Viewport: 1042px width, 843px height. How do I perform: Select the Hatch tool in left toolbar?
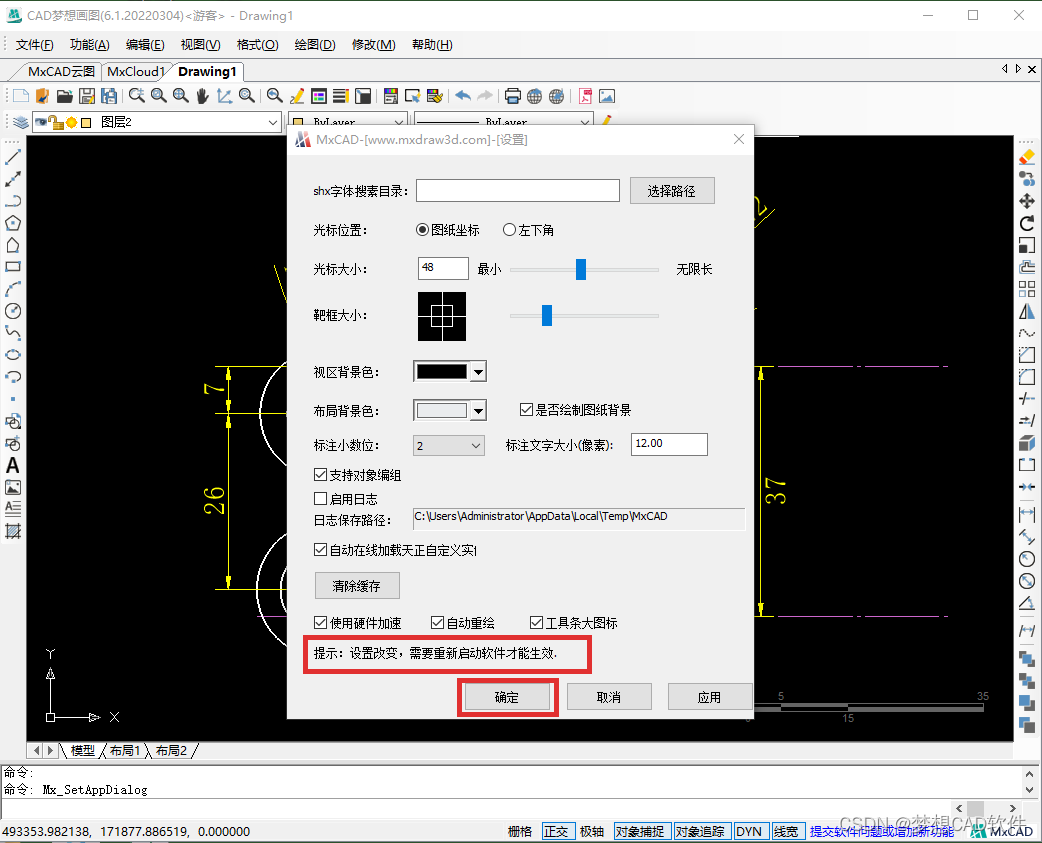point(13,531)
